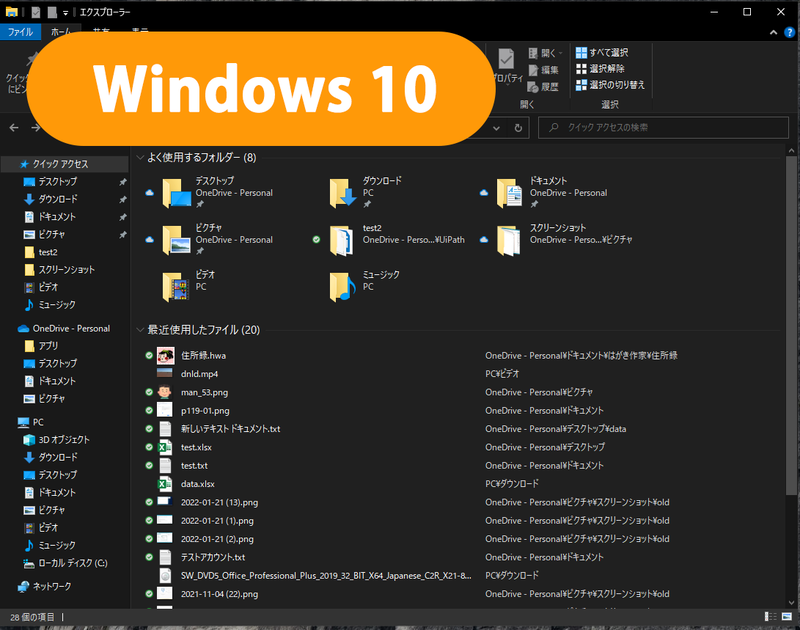Select テストアカウント.txt in recent files
Viewport: 800px width, 630px height.
(213, 558)
